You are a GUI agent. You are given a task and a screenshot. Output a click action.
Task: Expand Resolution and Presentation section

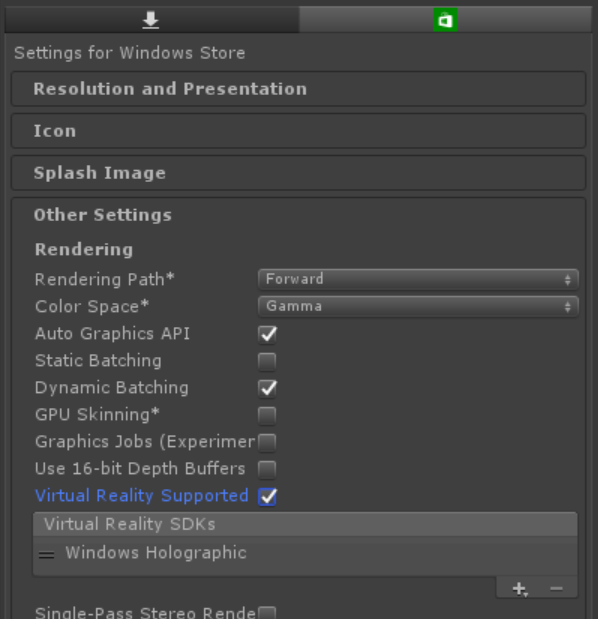click(298, 89)
